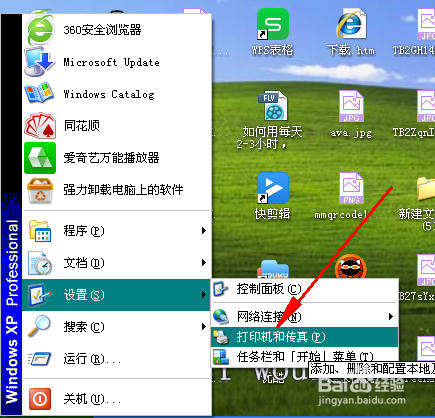435x418 pixels.
Task: Click the WPS表格 desktop label
Action: click(273, 50)
